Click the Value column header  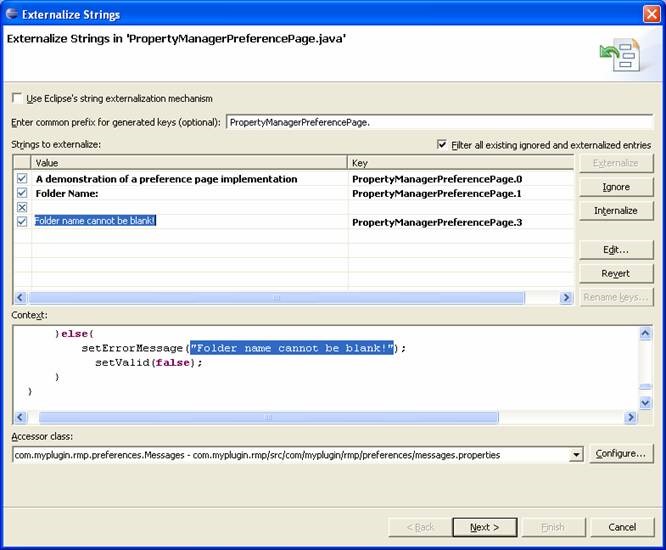pyautogui.click(x=189, y=163)
